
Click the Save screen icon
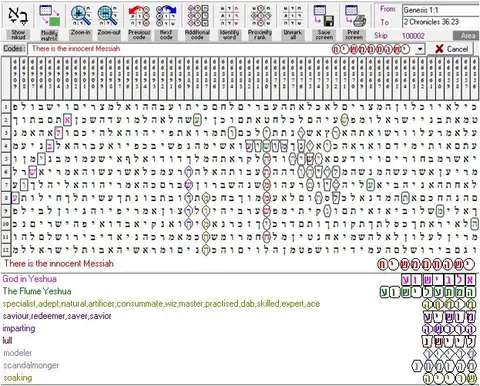tap(324, 16)
